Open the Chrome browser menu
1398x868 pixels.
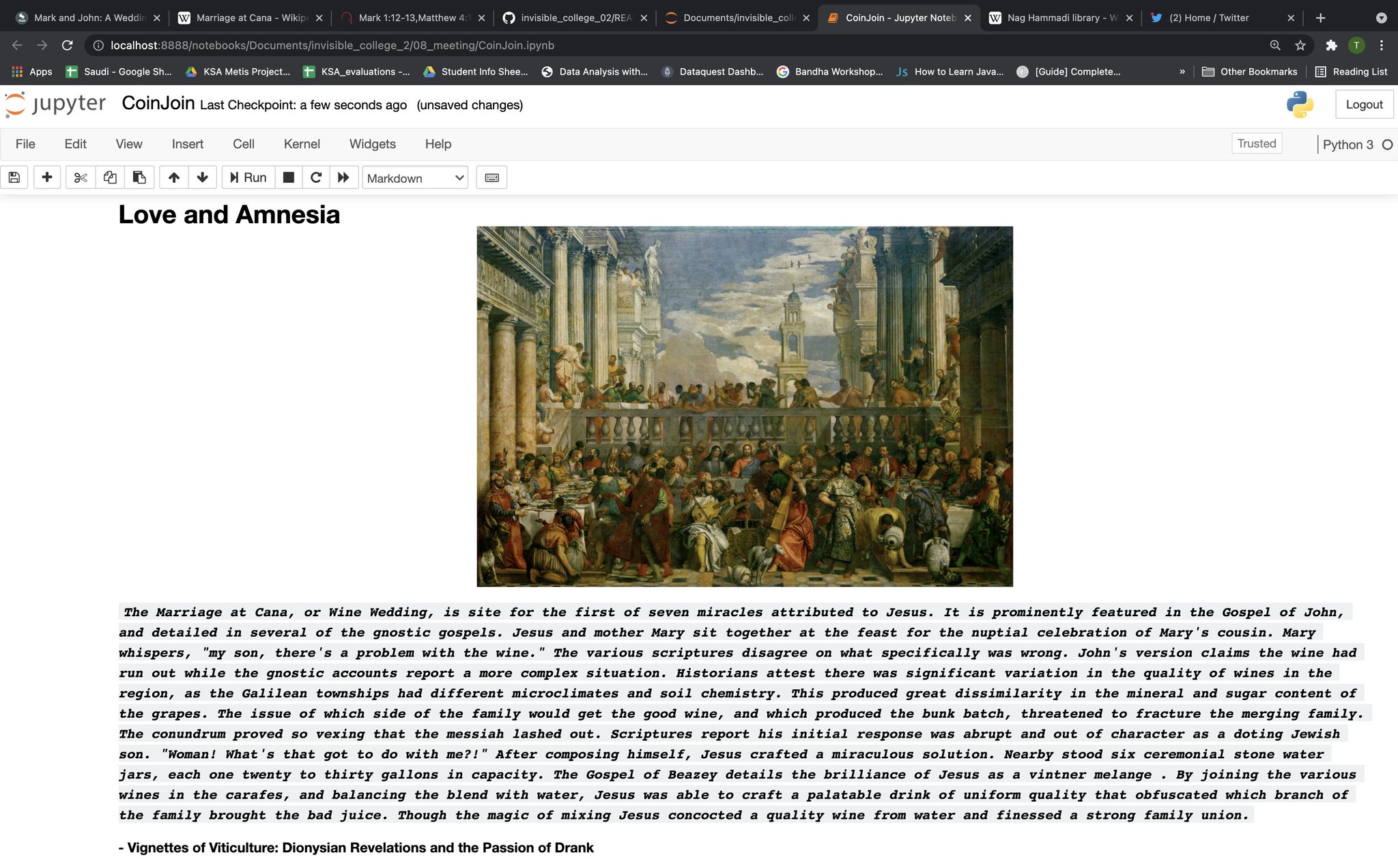coord(1381,45)
